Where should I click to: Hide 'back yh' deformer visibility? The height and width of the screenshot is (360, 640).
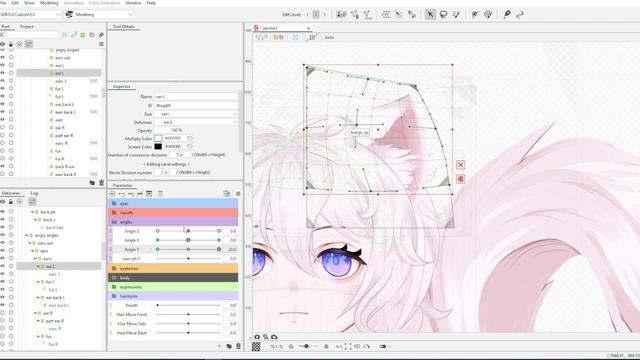2,212
